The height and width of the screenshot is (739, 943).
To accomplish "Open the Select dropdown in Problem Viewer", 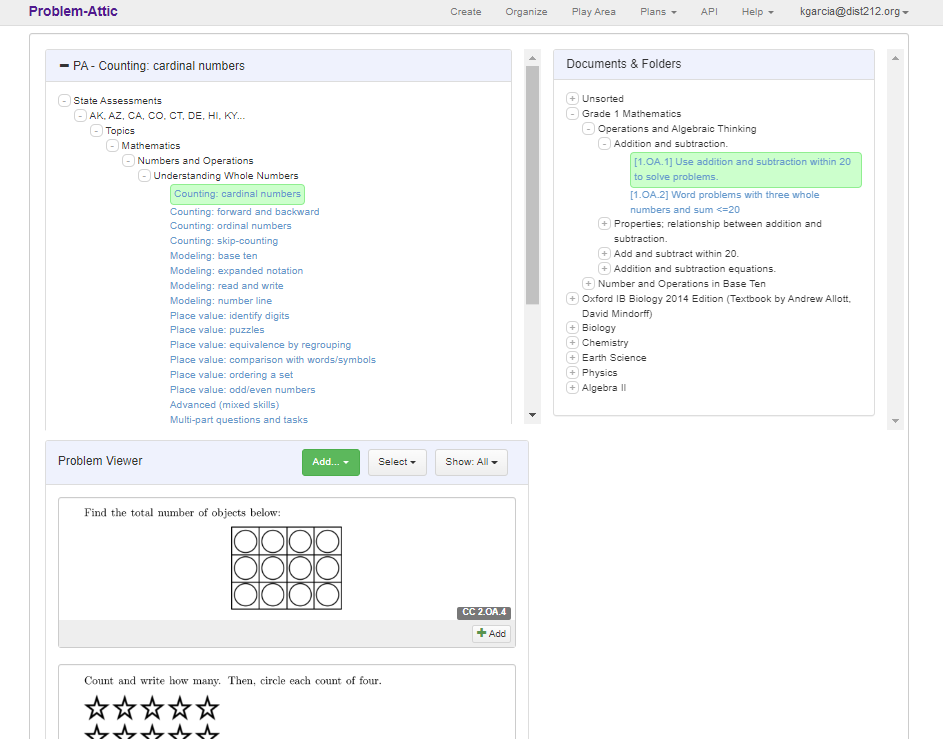I will pos(397,462).
